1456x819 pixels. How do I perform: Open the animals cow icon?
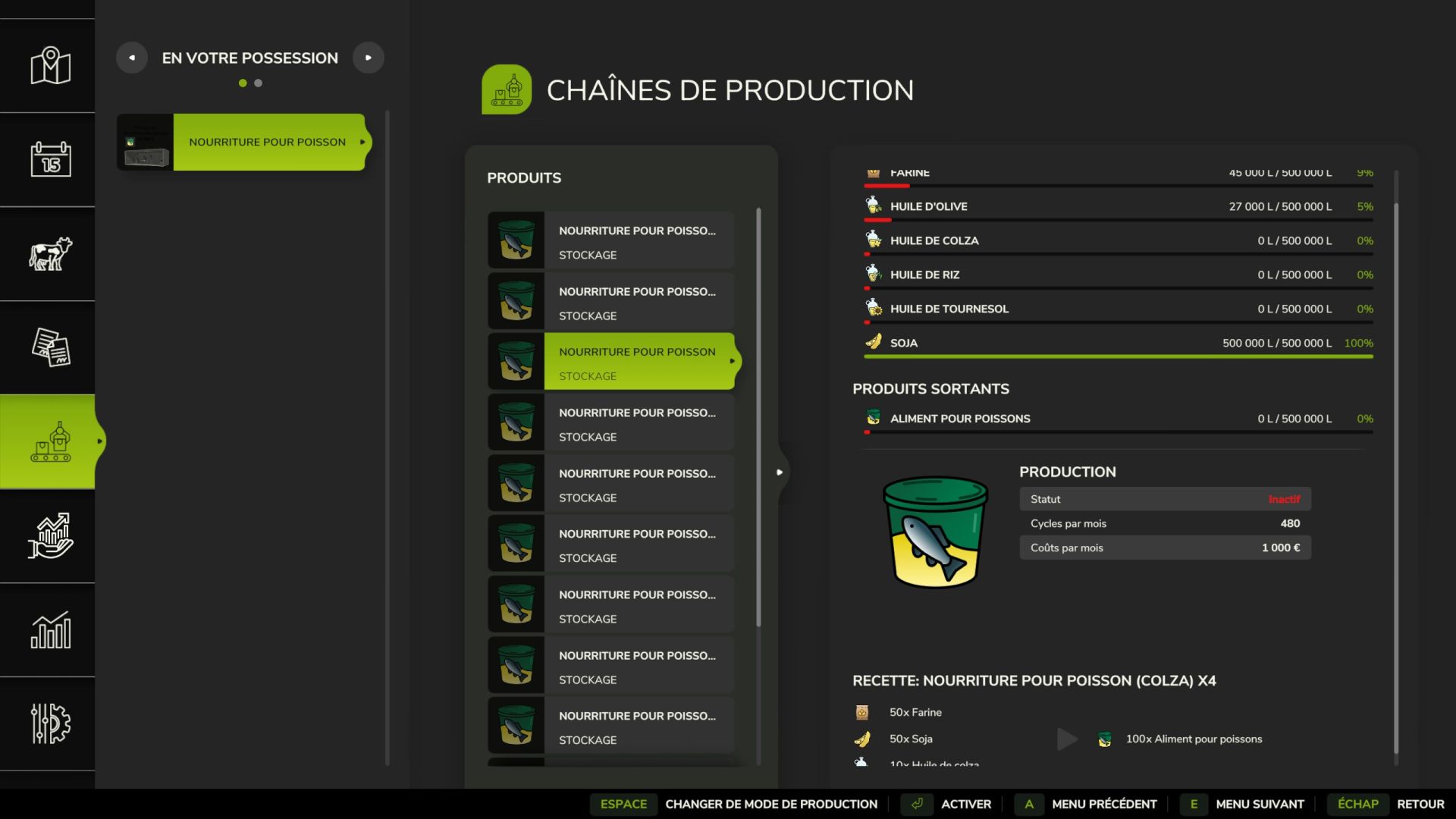(50, 253)
